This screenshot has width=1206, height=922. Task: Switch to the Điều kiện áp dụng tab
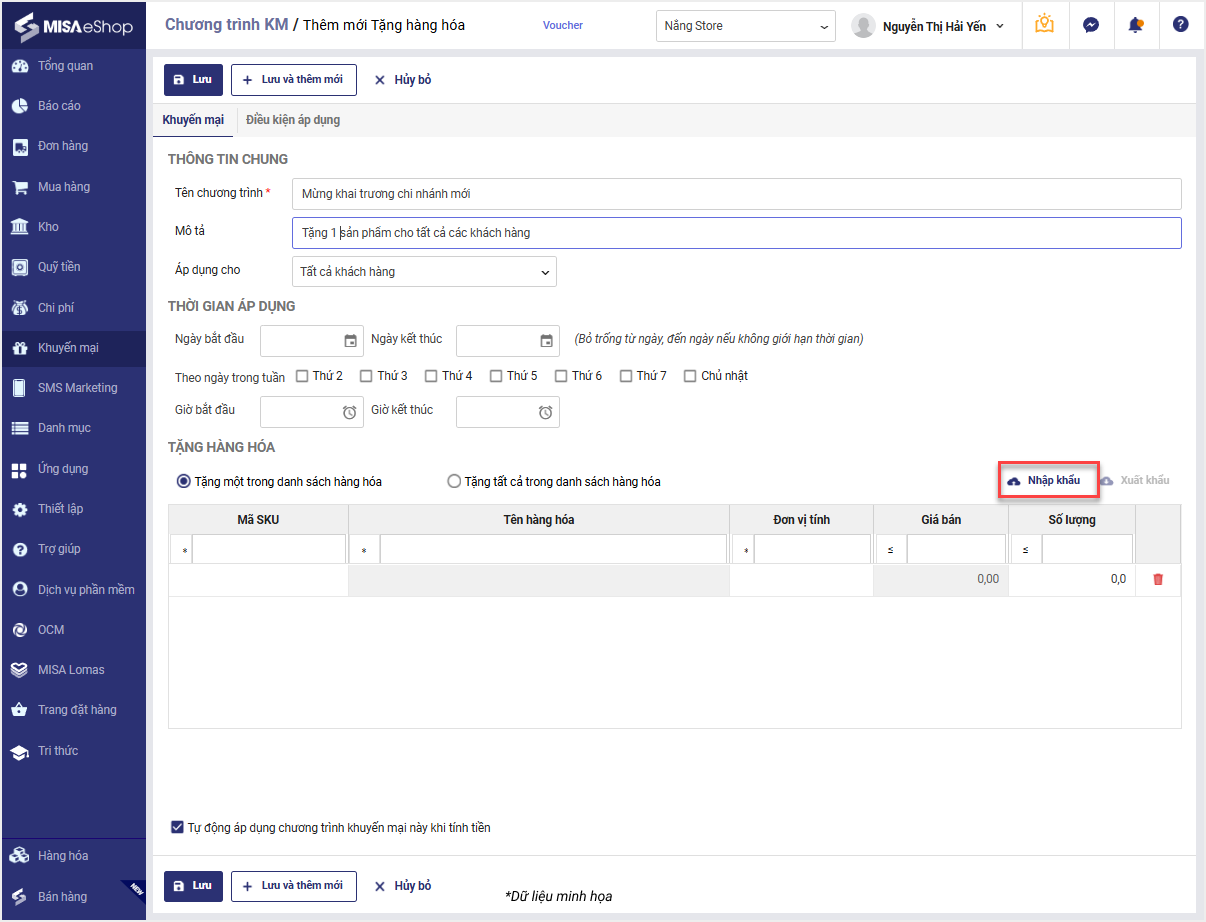(x=293, y=120)
